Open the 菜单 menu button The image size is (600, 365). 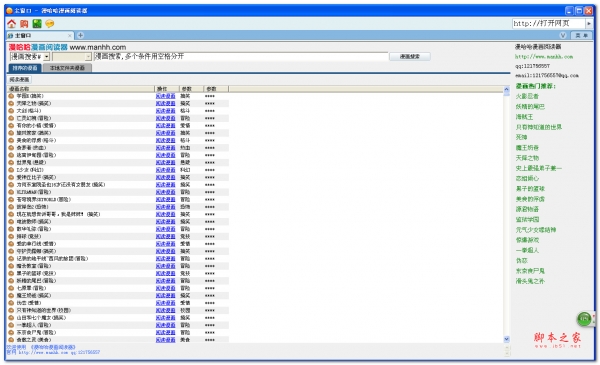click(582, 36)
